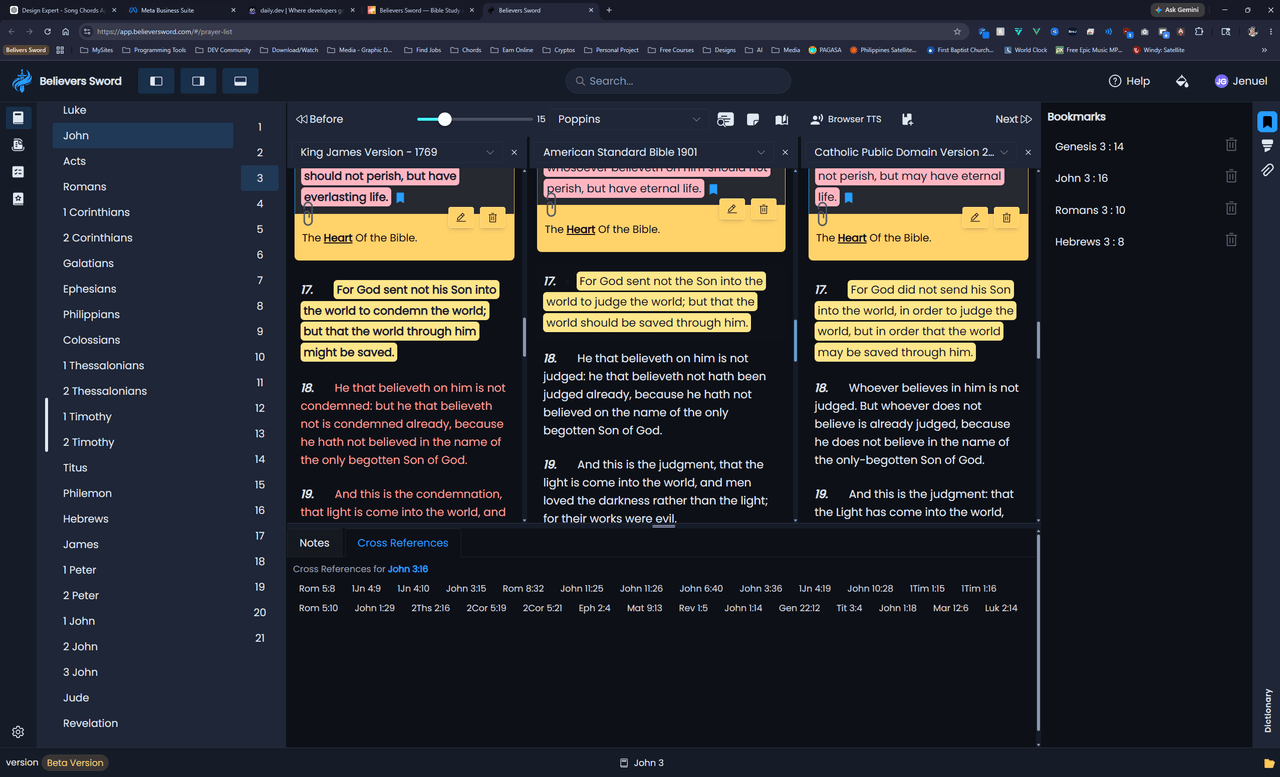Screen dimensions: 1280x777
Task: Delete the Hebrews 3 : 8 bookmark
Action: pos(1231,241)
